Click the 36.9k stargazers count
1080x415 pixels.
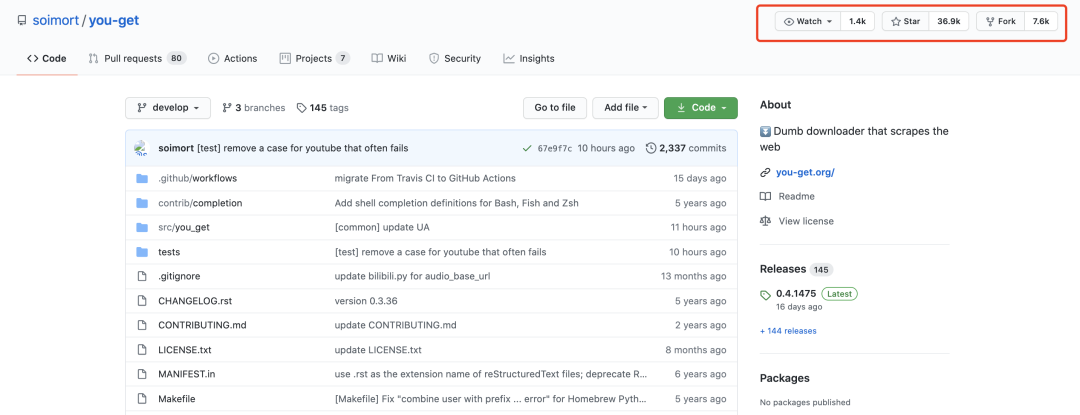pos(948,21)
